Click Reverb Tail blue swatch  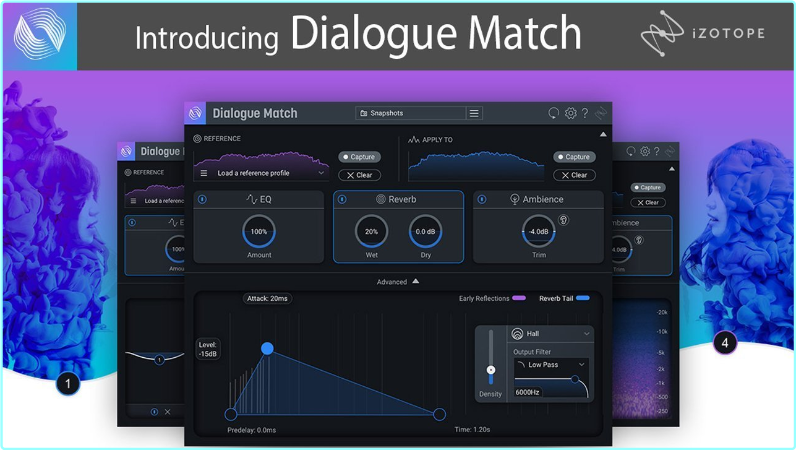(x=583, y=298)
